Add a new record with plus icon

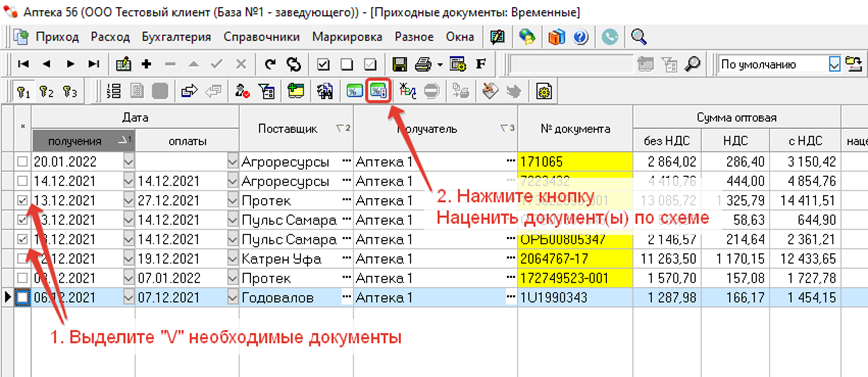click(147, 64)
